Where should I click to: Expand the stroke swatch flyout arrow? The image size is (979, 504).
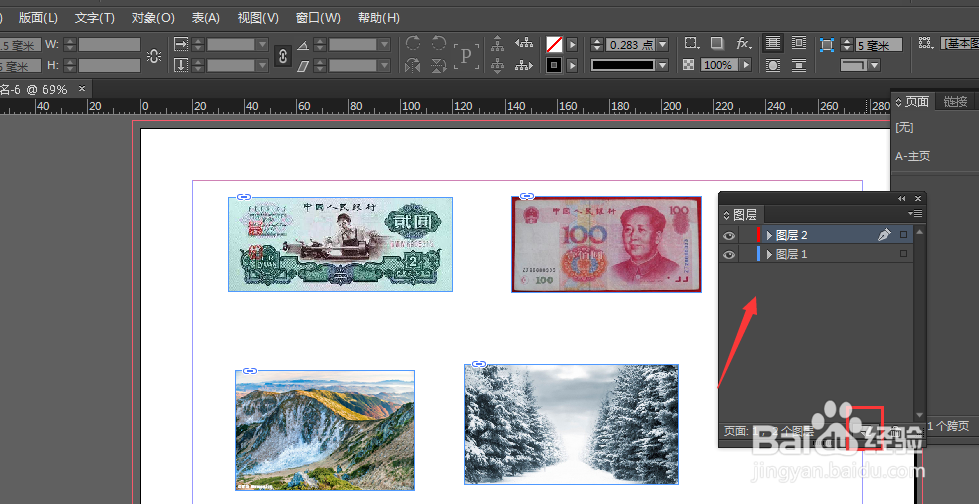point(572,65)
